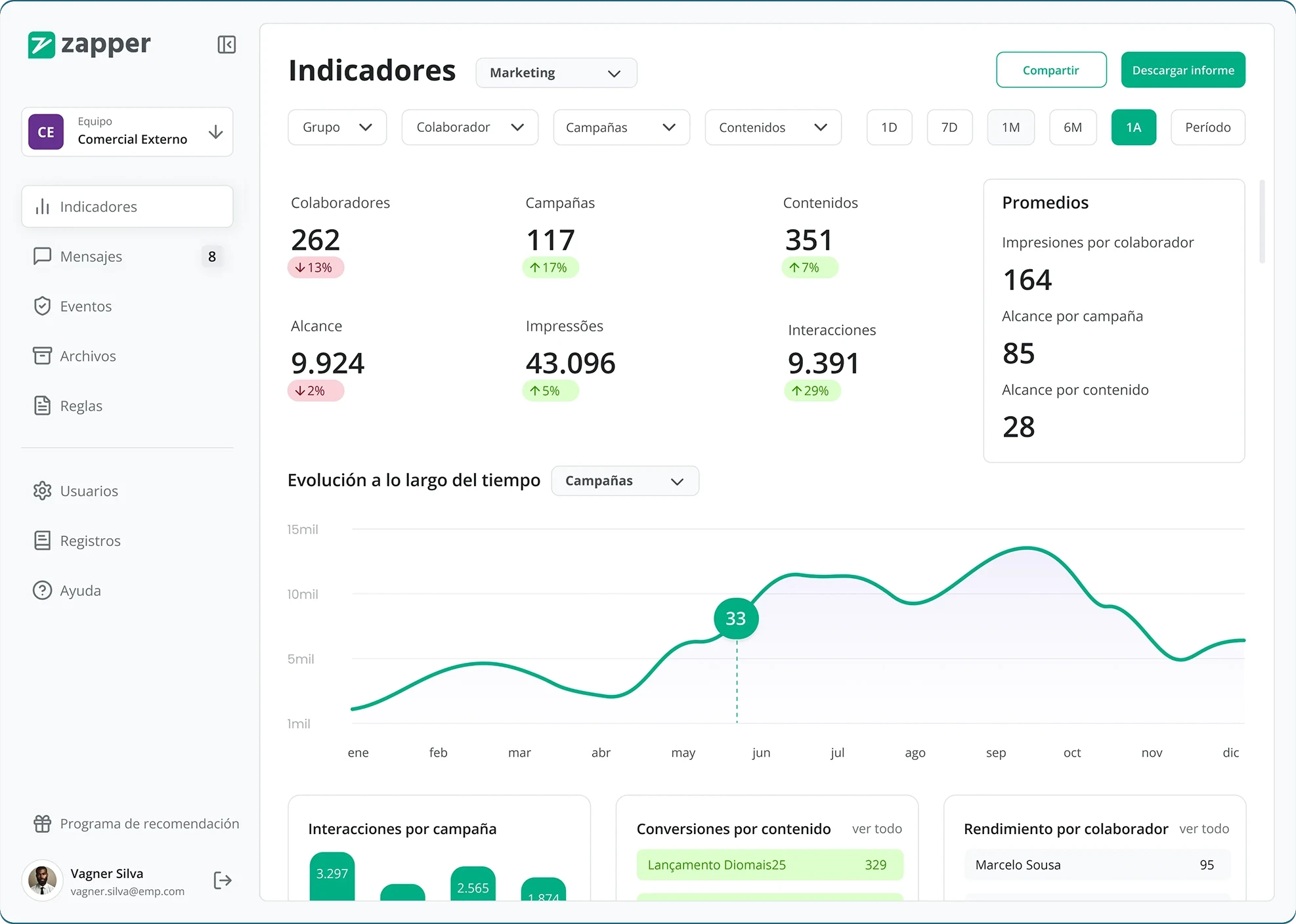
Task: Expand the Campañas filter dropdown in the filter row
Action: (x=622, y=127)
